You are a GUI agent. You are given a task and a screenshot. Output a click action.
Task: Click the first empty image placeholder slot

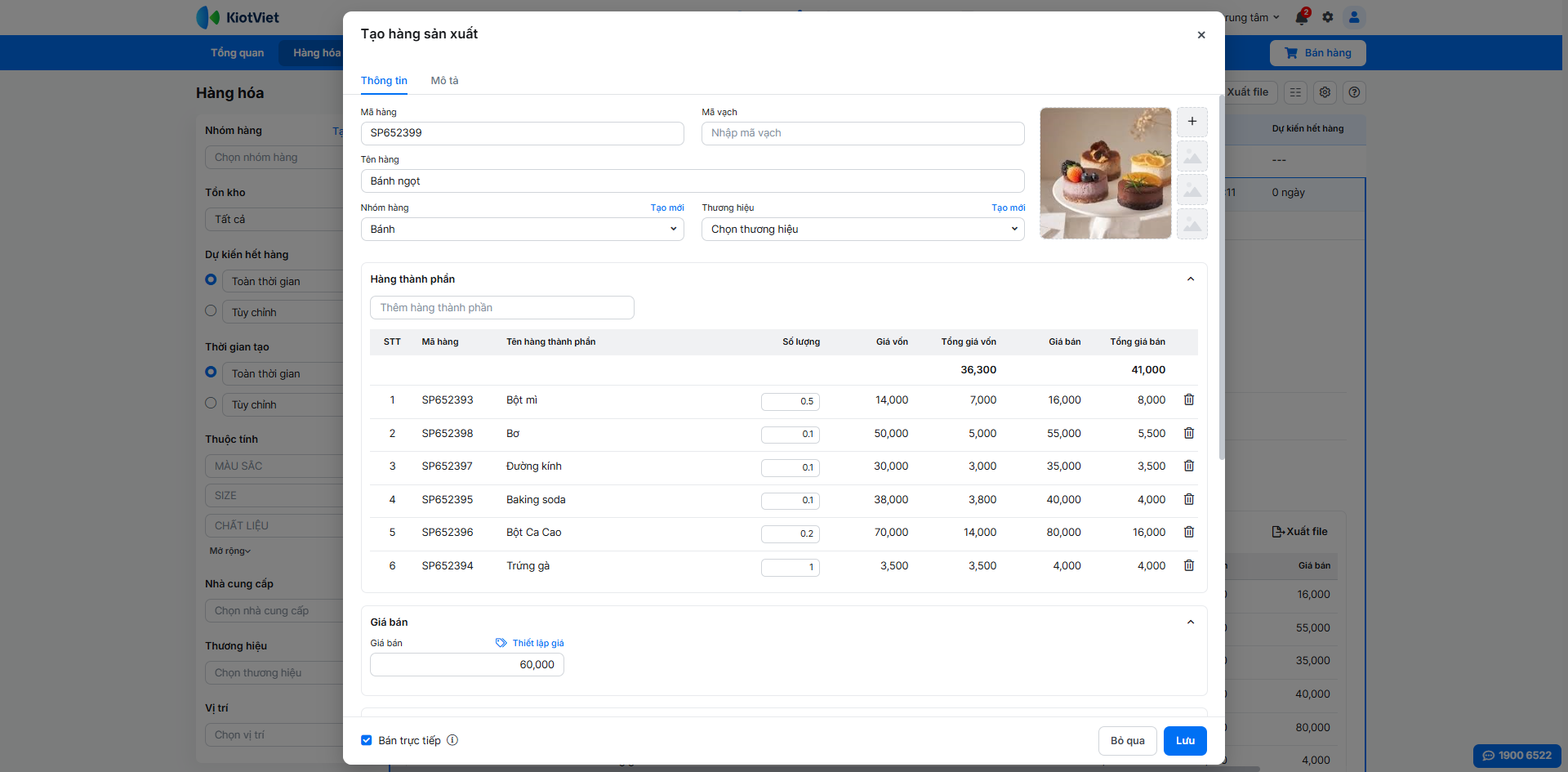point(1192,156)
